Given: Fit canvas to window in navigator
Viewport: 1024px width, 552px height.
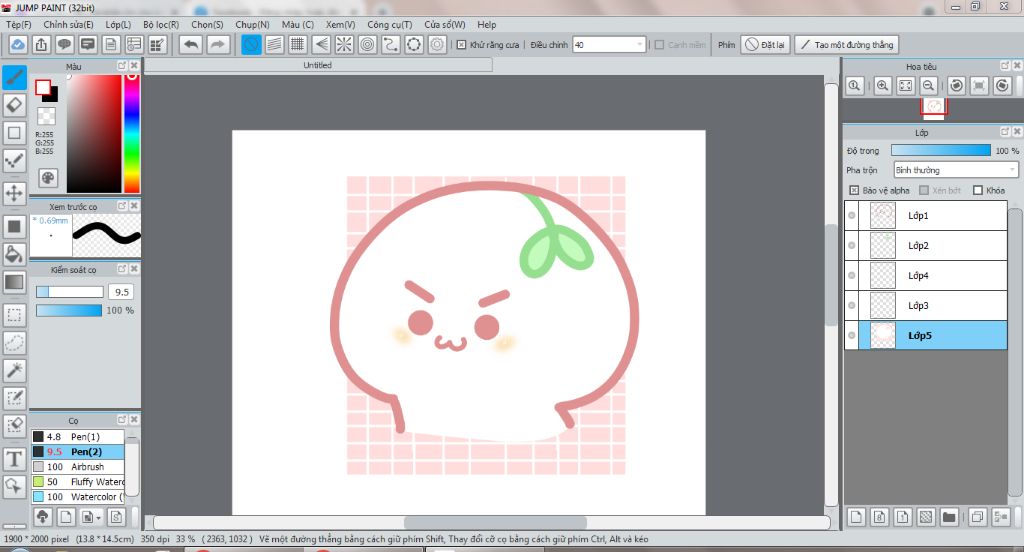Looking at the screenshot, I should (905, 86).
